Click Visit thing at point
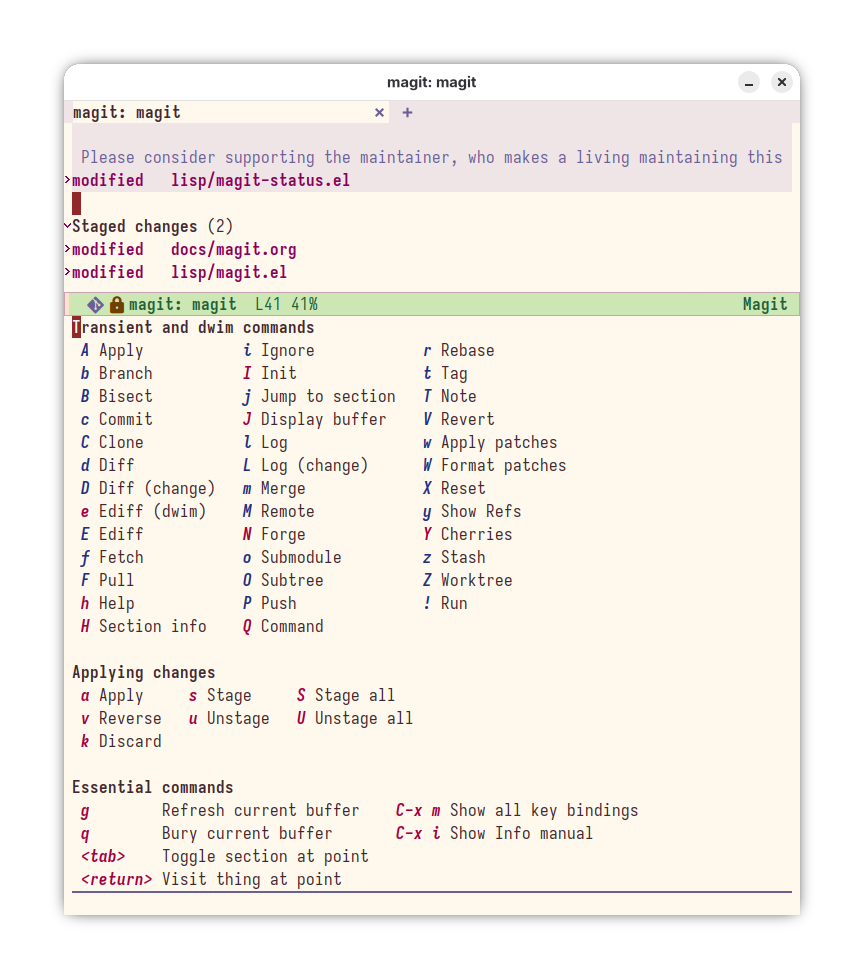Viewport: 864px width, 979px height. click(211, 880)
